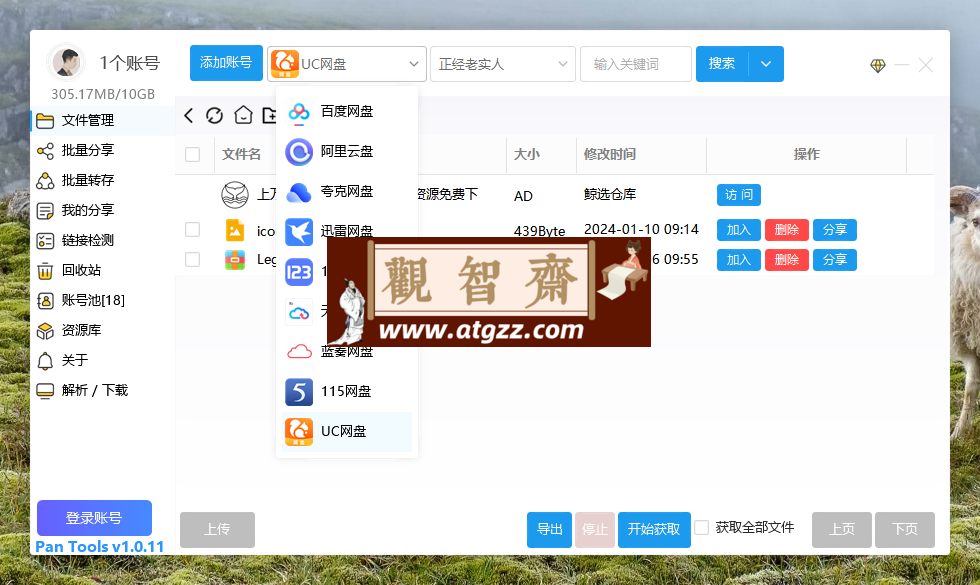Click 删除 for the ico file
This screenshot has height=585, width=980.
pyautogui.click(x=787, y=230)
